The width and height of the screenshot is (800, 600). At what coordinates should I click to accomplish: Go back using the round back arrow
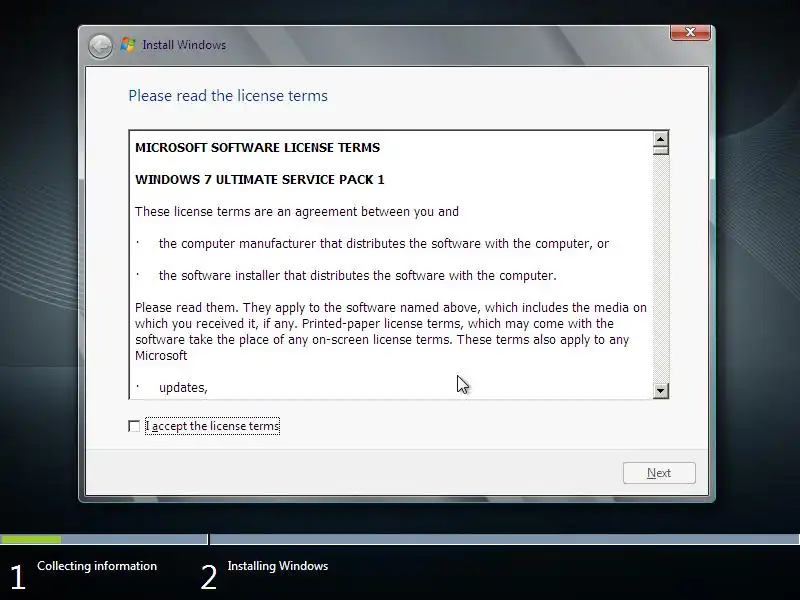(x=100, y=46)
